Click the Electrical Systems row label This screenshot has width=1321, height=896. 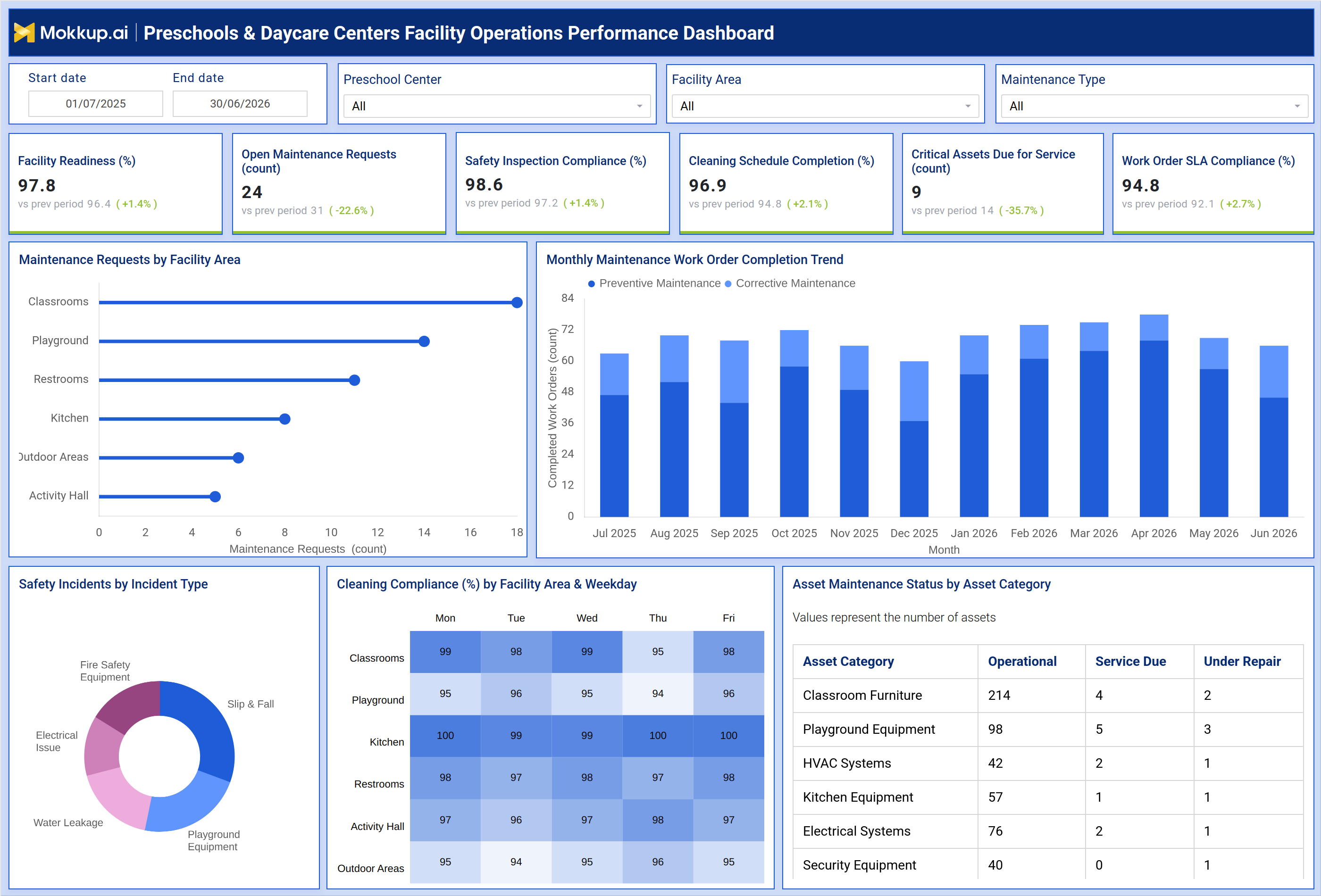point(856,831)
